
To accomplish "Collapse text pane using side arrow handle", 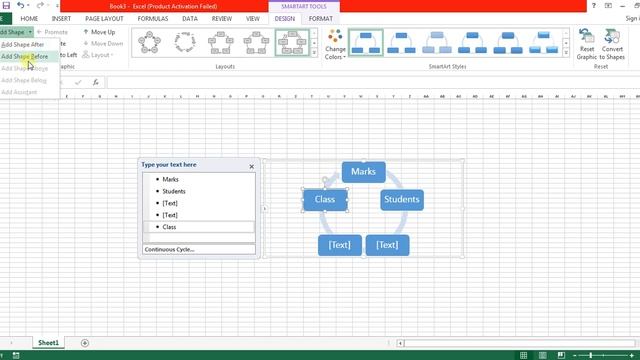I will [x=264, y=209].
